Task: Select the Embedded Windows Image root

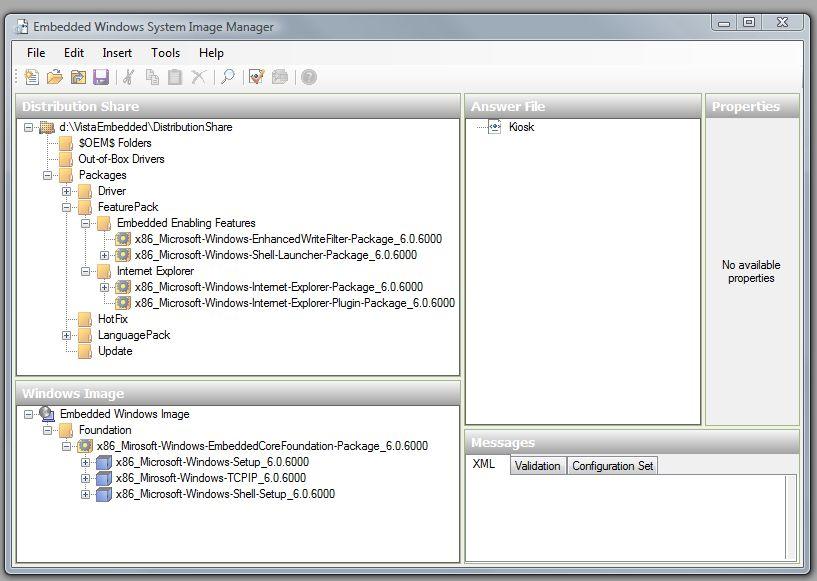Action: point(125,414)
